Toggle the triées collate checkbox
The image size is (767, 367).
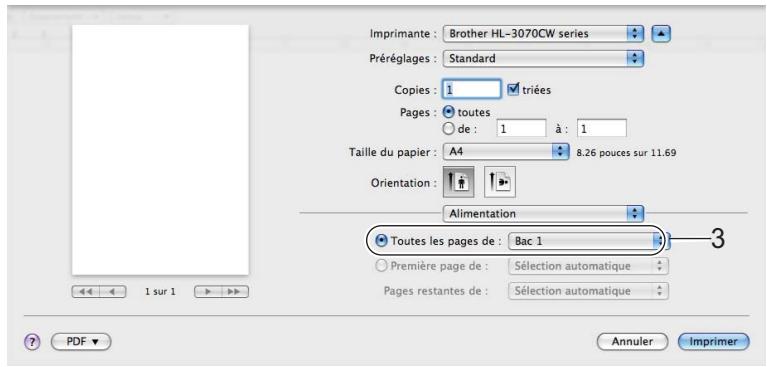[x=513, y=90]
